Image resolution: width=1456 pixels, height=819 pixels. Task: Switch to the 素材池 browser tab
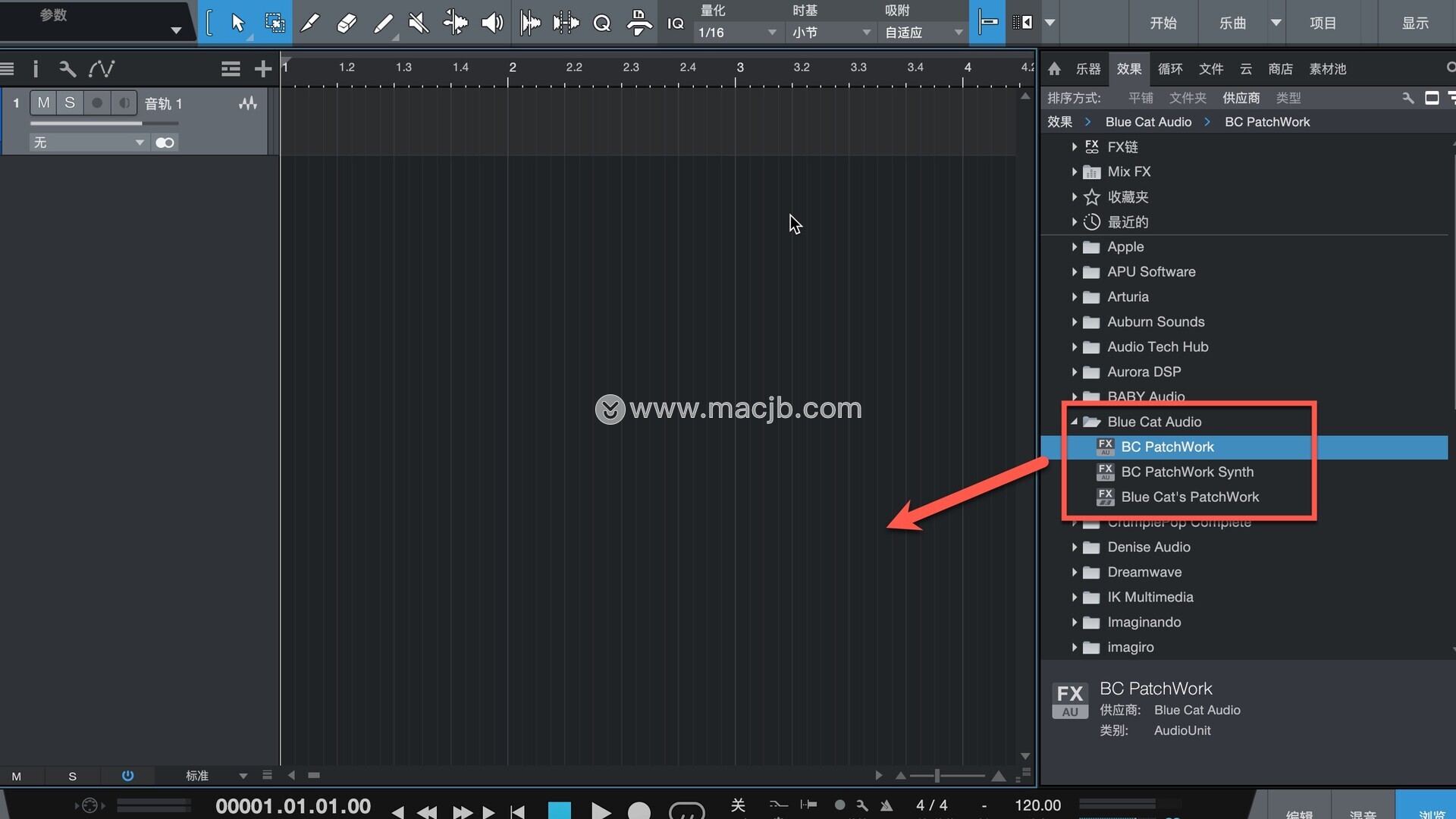[x=1328, y=69]
